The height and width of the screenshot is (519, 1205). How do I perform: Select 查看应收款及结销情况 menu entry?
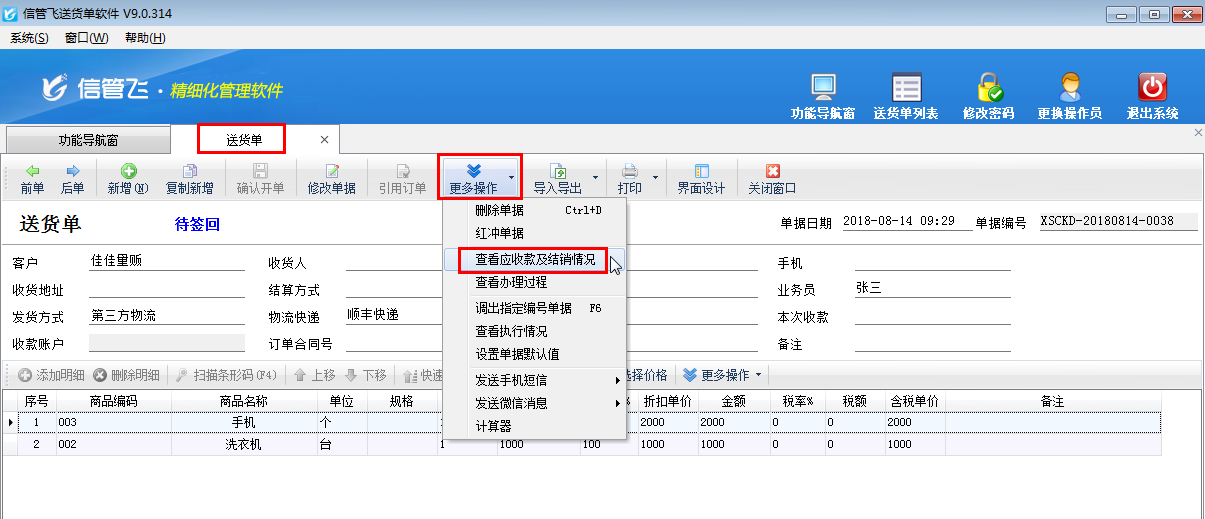tap(535, 260)
